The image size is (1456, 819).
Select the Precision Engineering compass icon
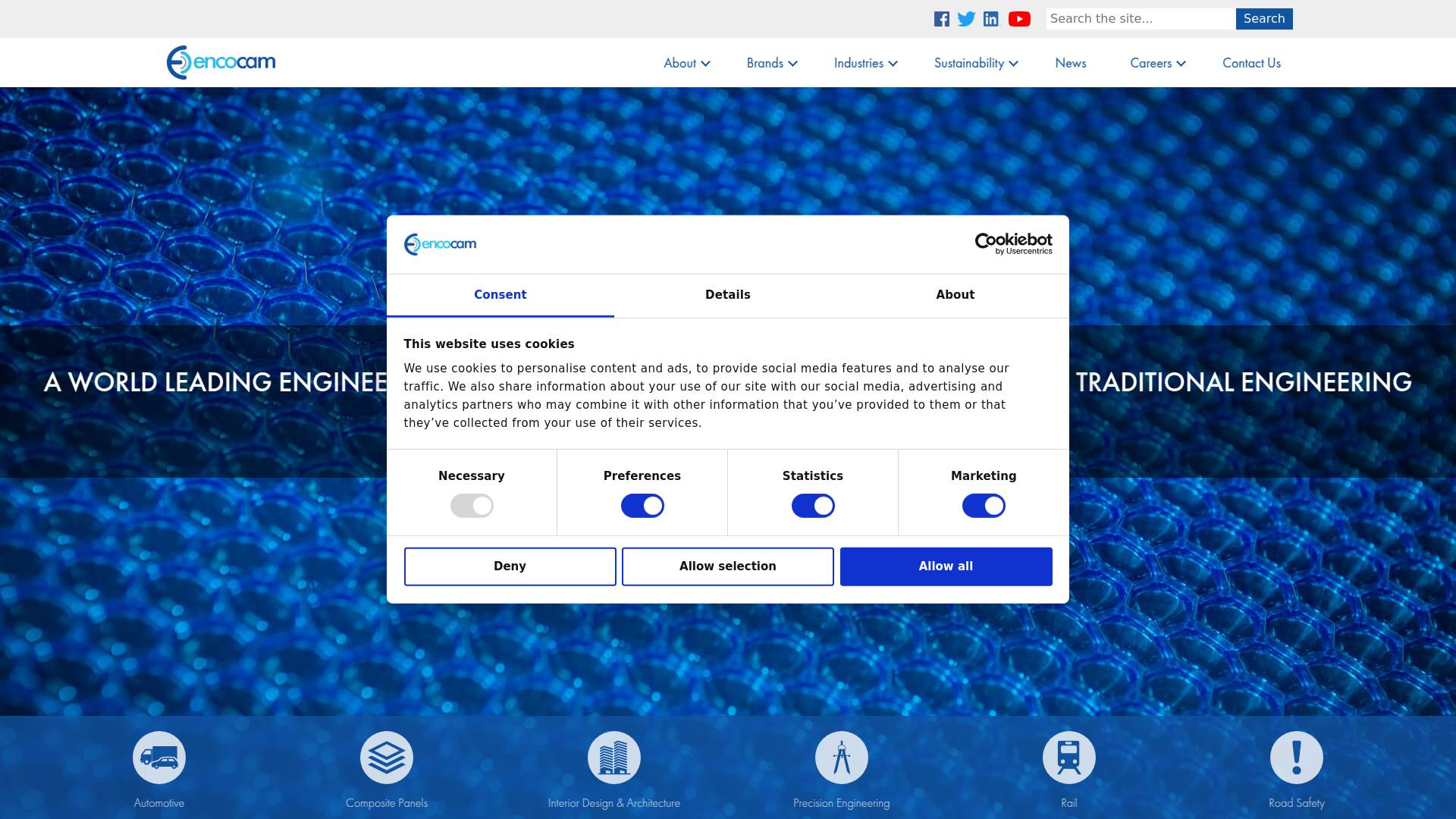(x=842, y=757)
